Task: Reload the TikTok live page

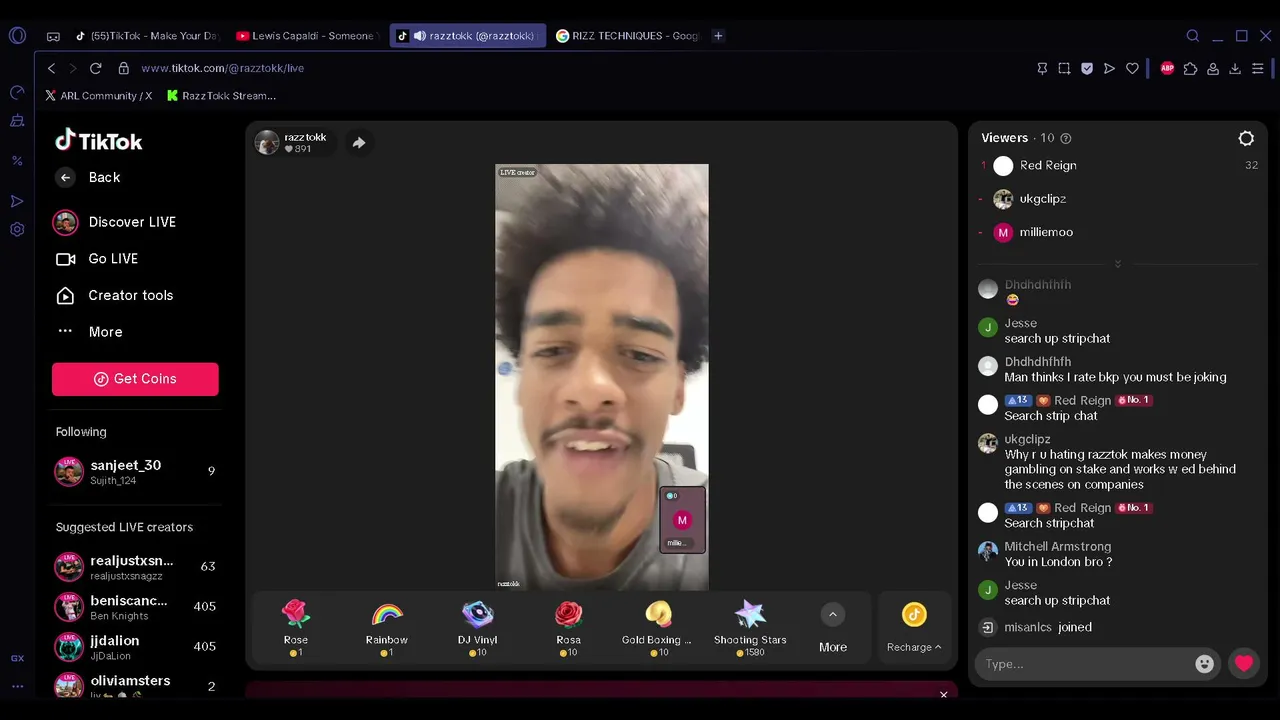Action: tap(96, 68)
